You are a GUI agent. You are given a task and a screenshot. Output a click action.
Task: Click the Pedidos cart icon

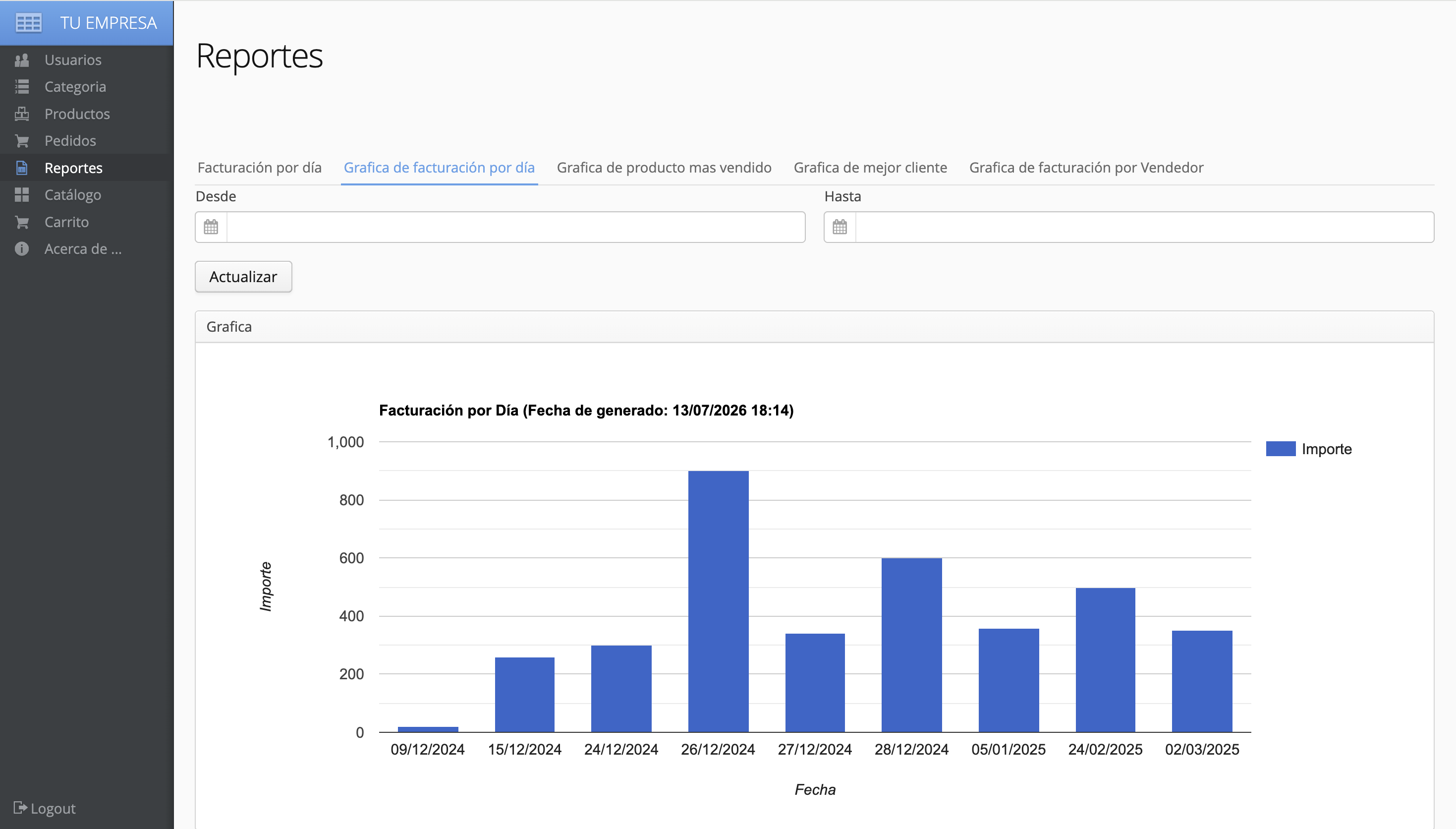pyautogui.click(x=22, y=141)
